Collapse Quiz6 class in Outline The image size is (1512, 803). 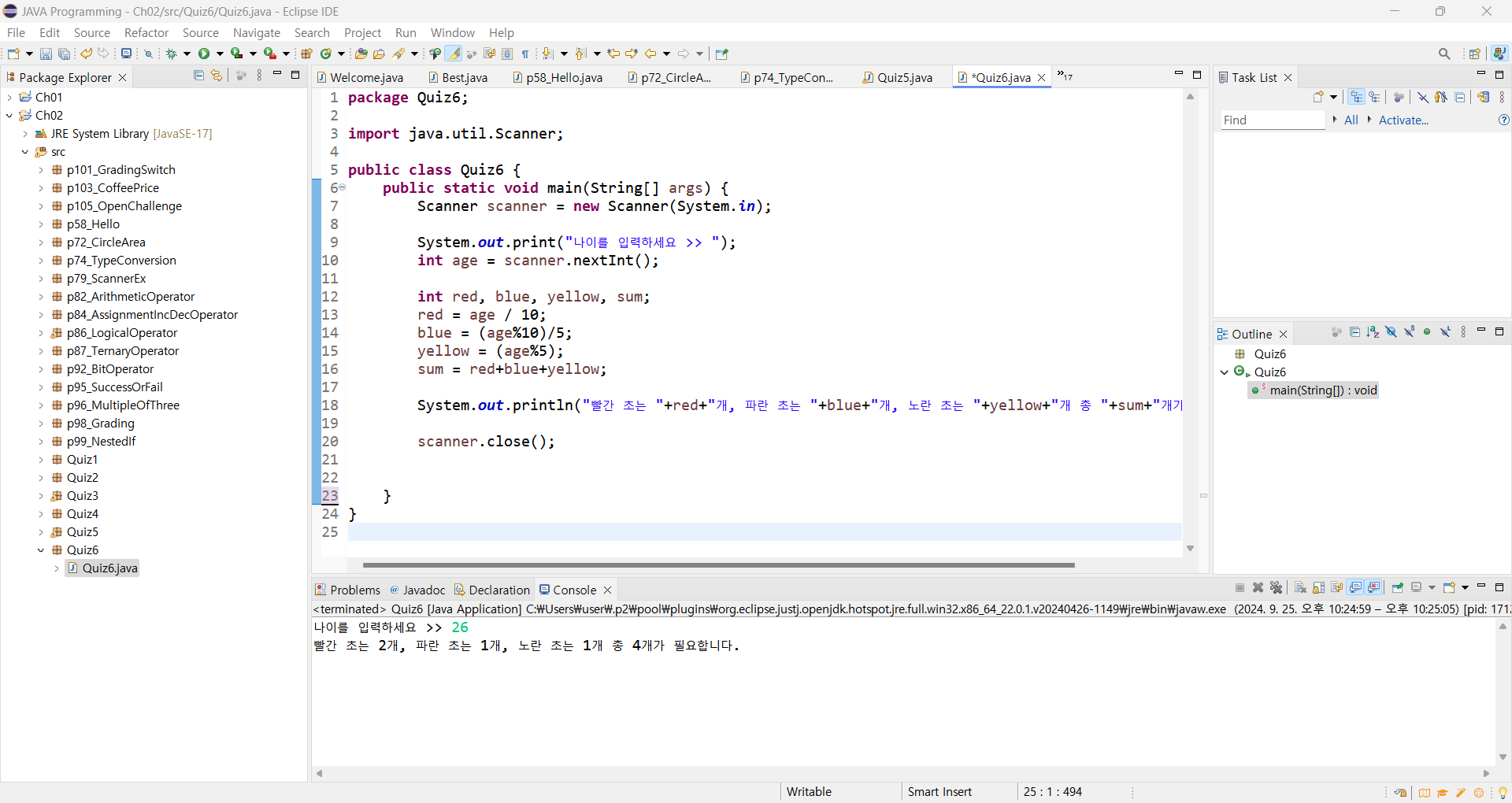click(x=1225, y=372)
